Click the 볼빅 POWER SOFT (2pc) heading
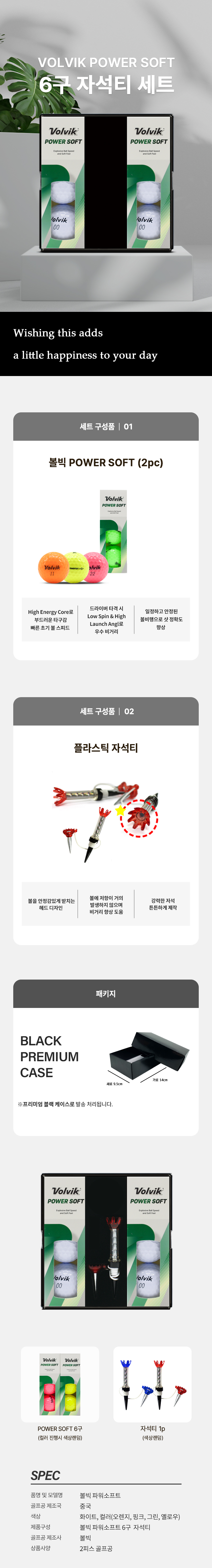212x1568 pixels. pos(106,463)
